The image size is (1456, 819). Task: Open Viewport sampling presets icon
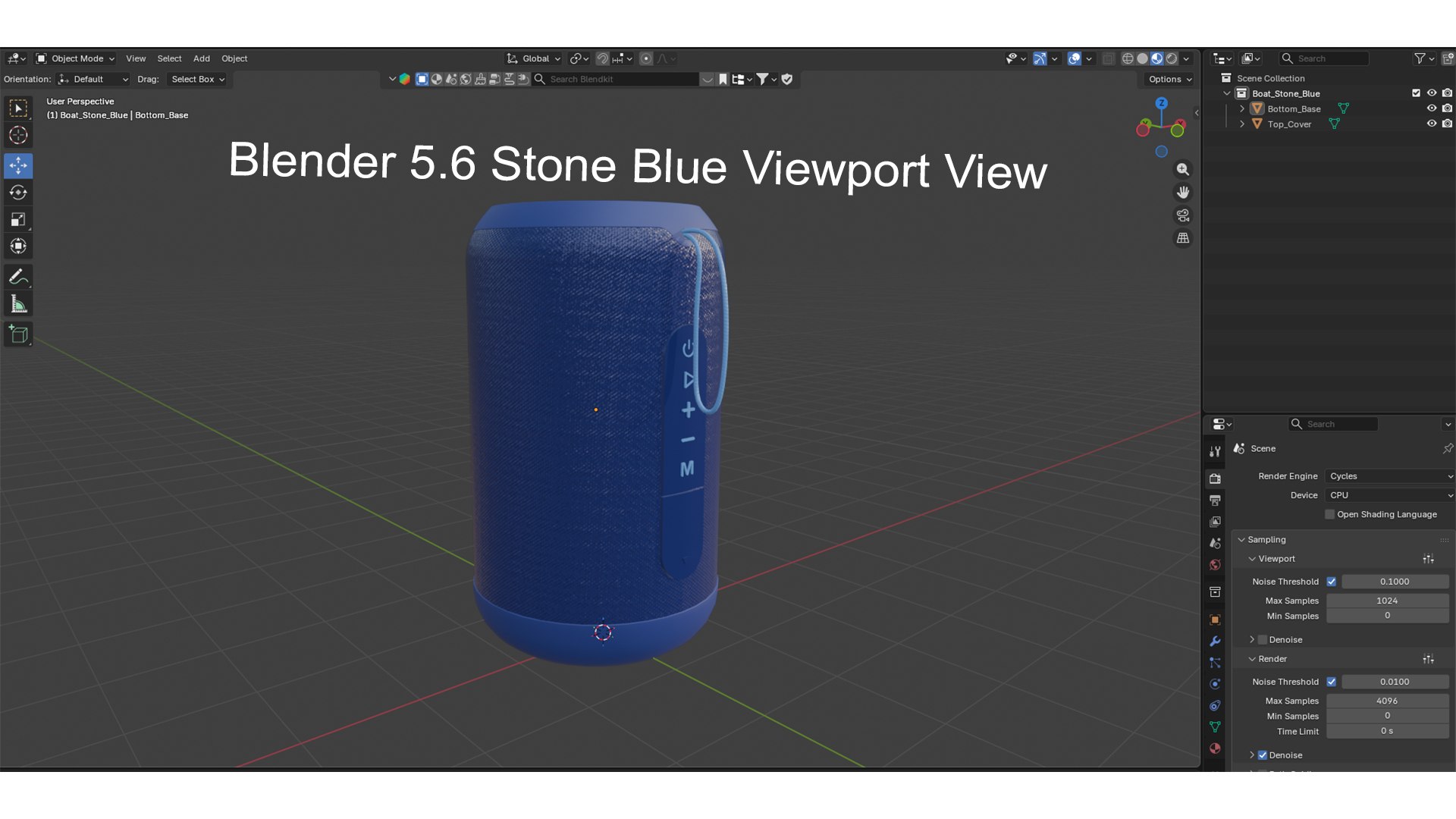coord(1428,559)
